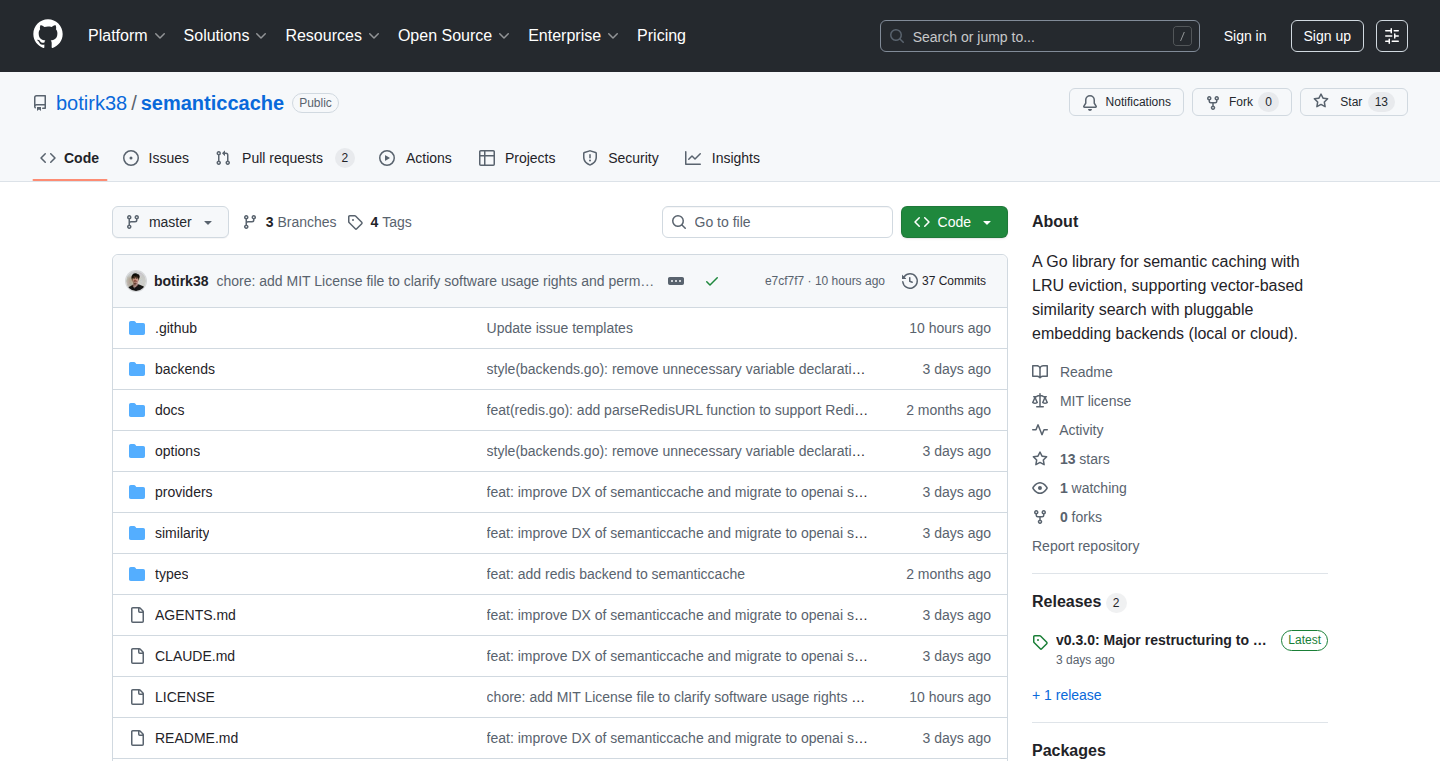The width and height of the screenshot is (1440, 761).
Task: Click Report repository
Action: click(x=1085, y=546)
